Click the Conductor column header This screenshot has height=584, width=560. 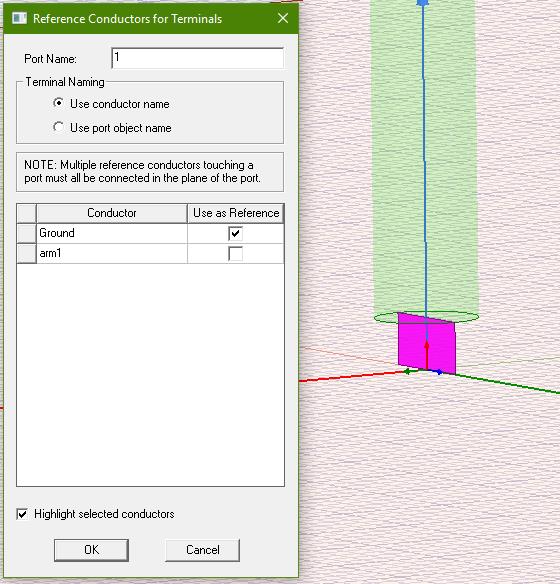112,213
